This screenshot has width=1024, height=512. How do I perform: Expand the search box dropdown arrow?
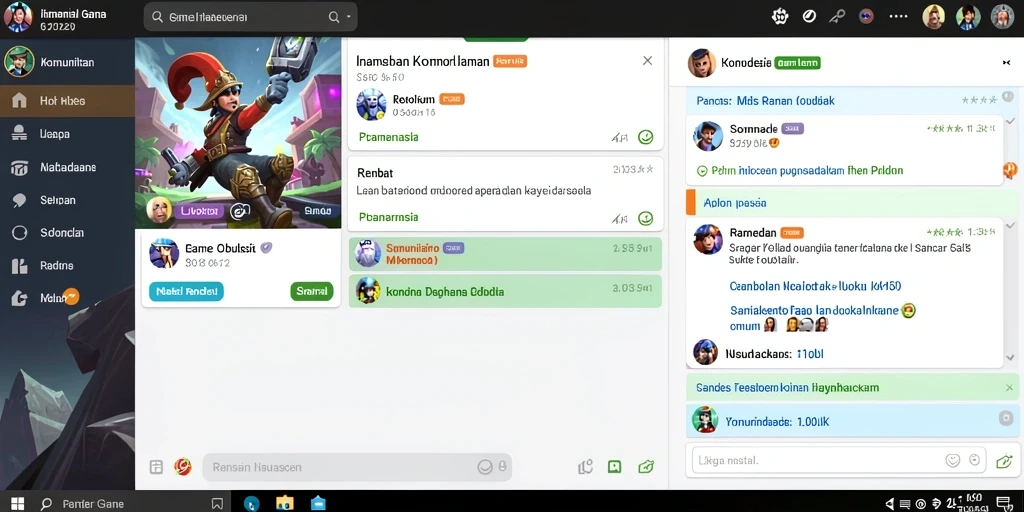349,18
